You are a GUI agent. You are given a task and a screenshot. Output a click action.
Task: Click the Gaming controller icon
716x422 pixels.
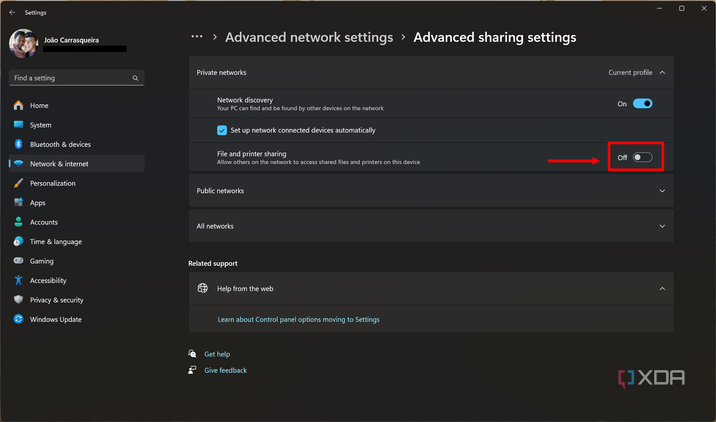pos(18,261)
